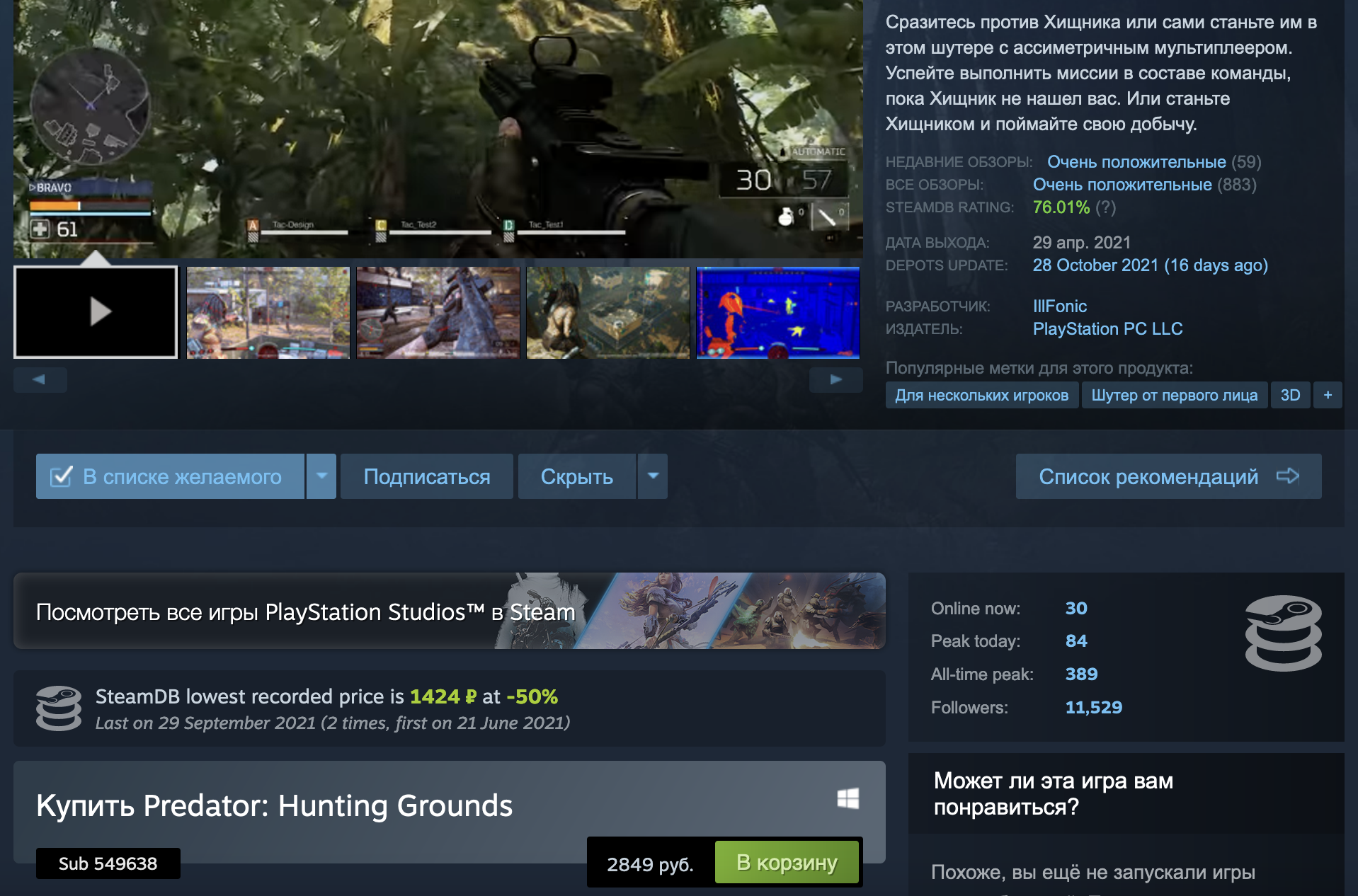Click the right carousel arrow under thumbnails
The image size is (1358, 896).
point(836,379)
